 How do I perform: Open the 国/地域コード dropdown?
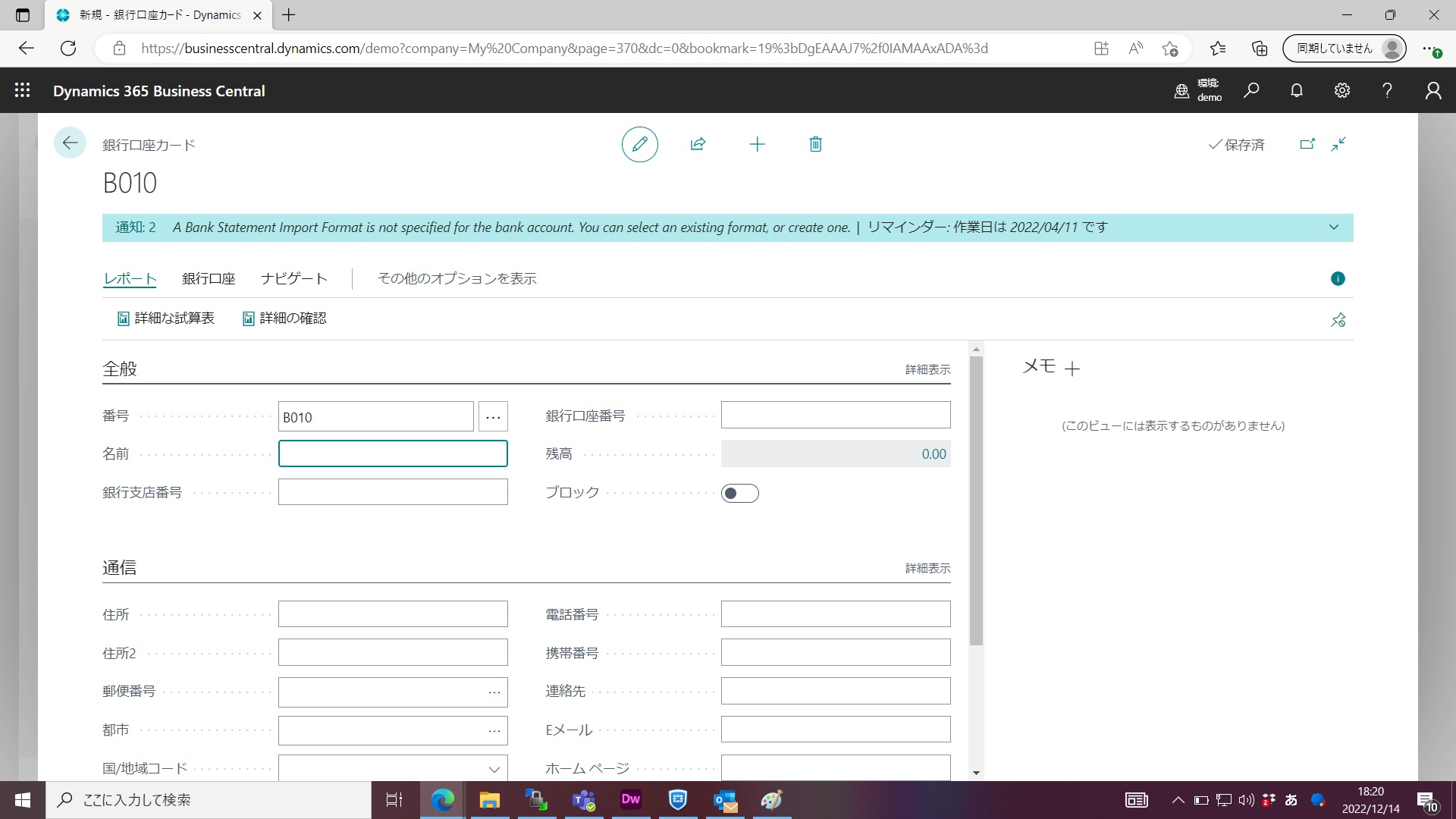coord(494,769)
